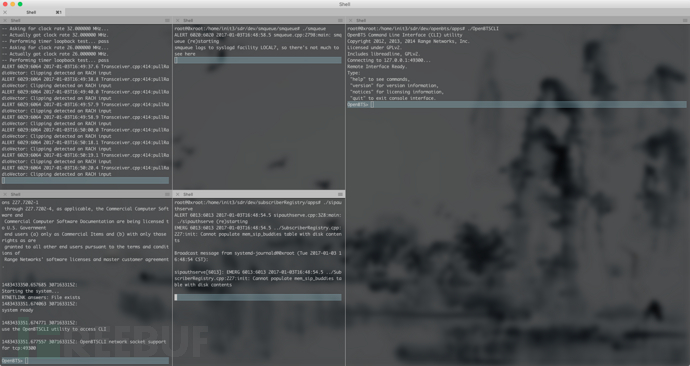This screenshot has width=690, height=366.
Task: Click 'Broadcast message from systemd-journald' line
Action: click(x=258, y=256)
